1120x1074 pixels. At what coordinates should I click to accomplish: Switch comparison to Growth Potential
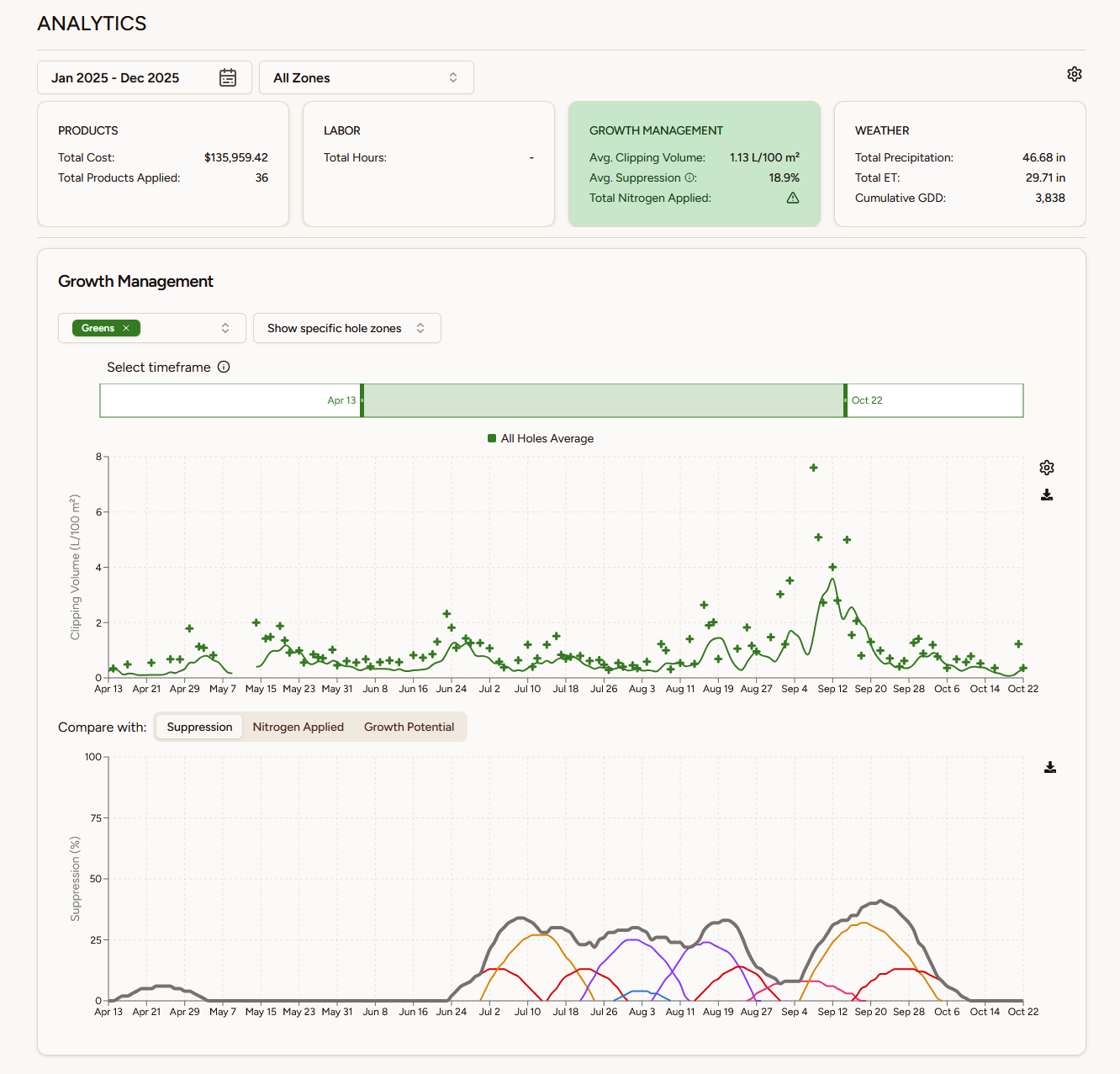[x=409, y=727]
